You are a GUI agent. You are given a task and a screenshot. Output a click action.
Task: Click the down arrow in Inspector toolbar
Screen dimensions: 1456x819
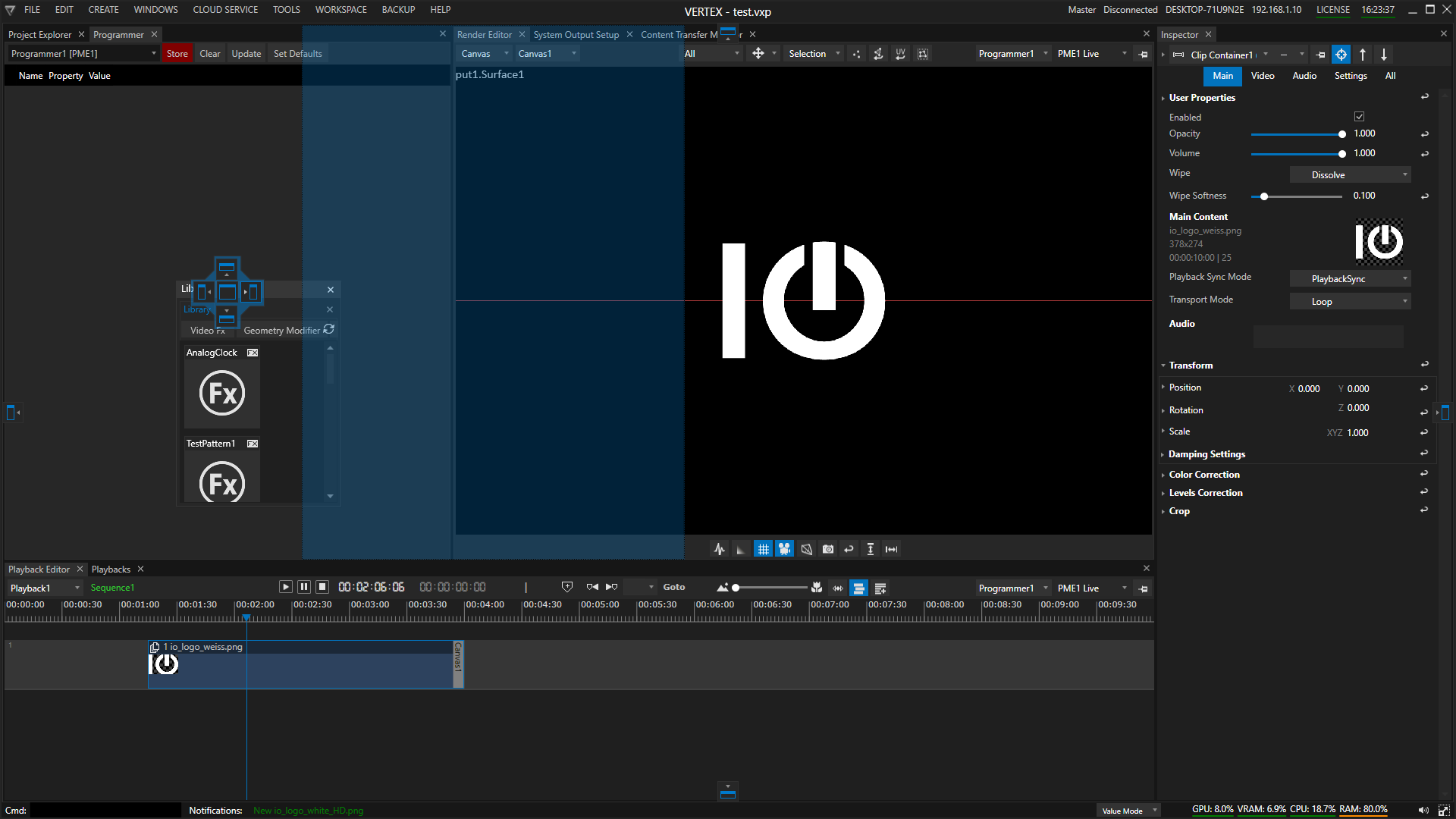click(x=1384, y=55)
